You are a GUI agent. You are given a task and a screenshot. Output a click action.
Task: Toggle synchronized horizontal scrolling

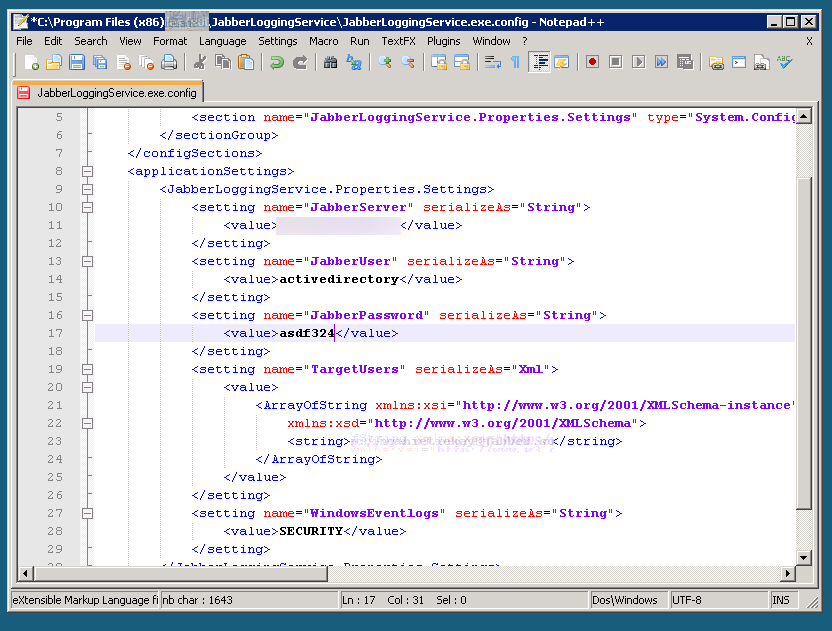click(462, 63)
